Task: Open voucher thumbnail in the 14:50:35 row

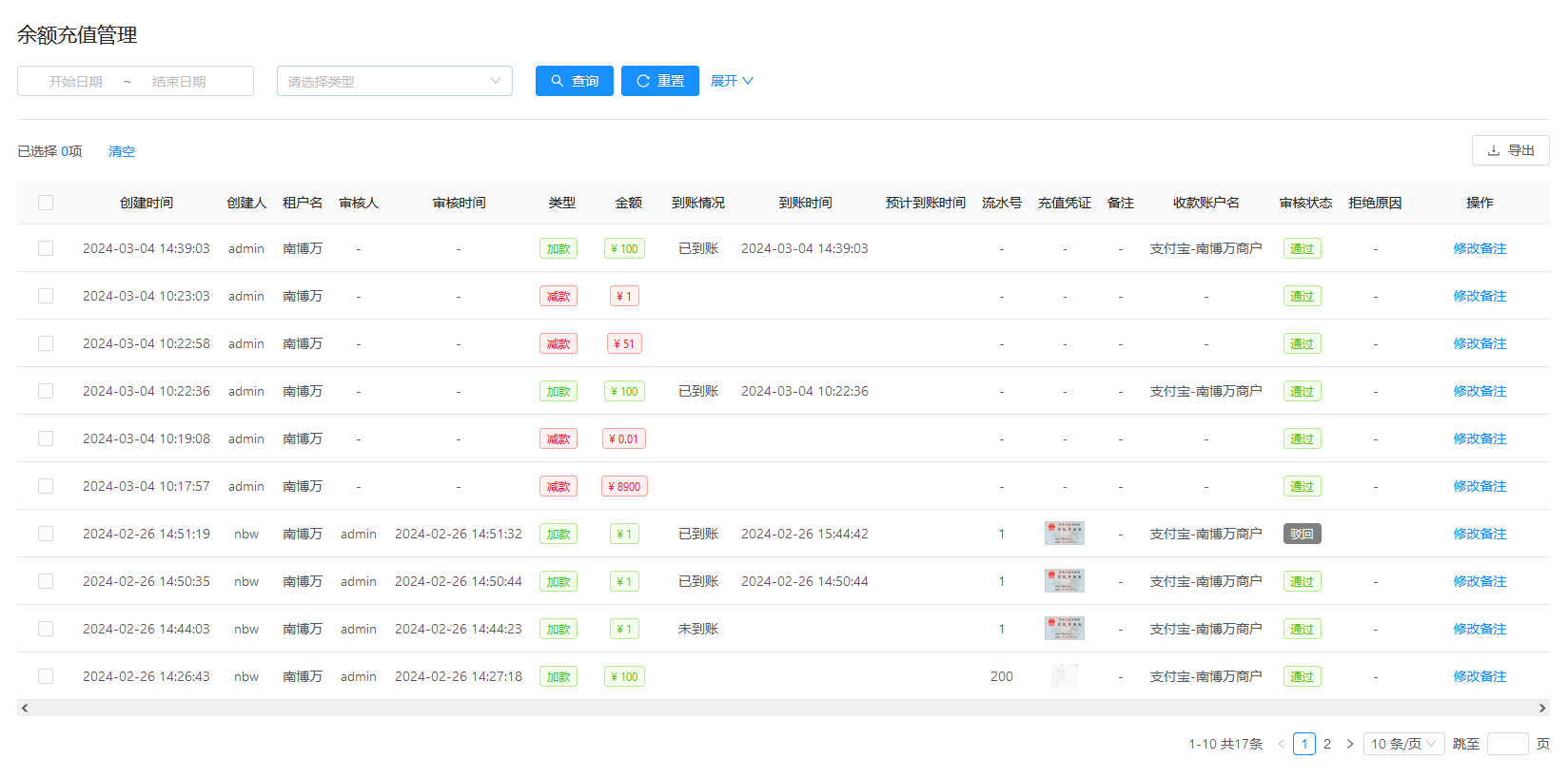Action: (1065, 581)
